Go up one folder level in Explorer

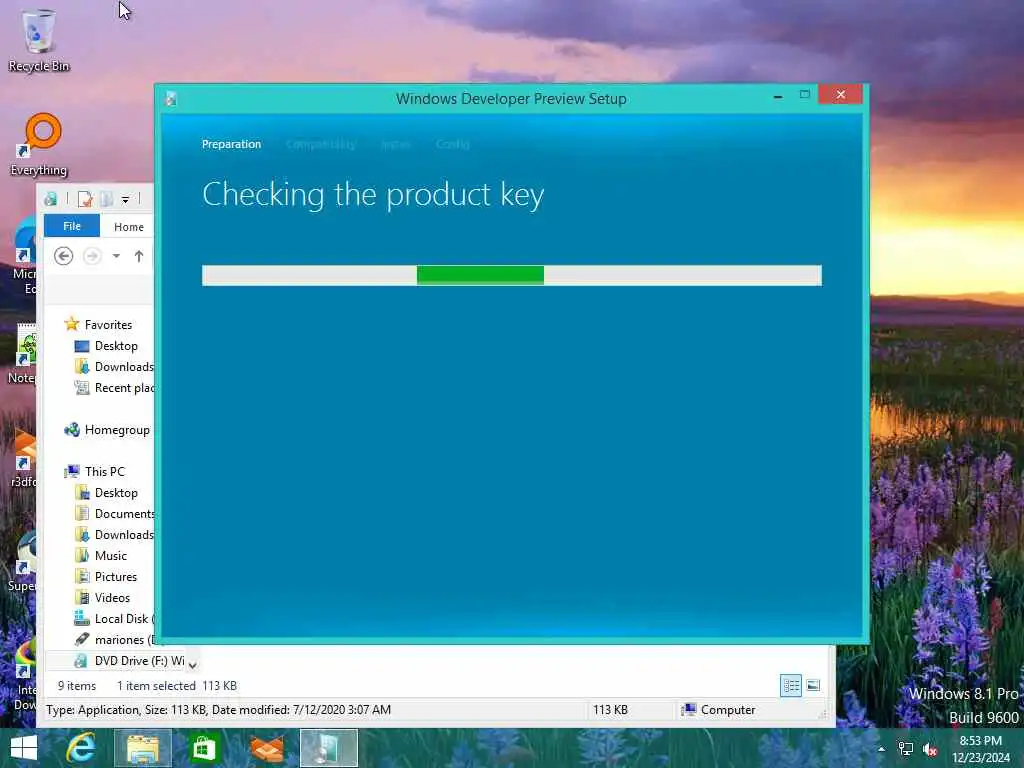click(x=138, y=256)
